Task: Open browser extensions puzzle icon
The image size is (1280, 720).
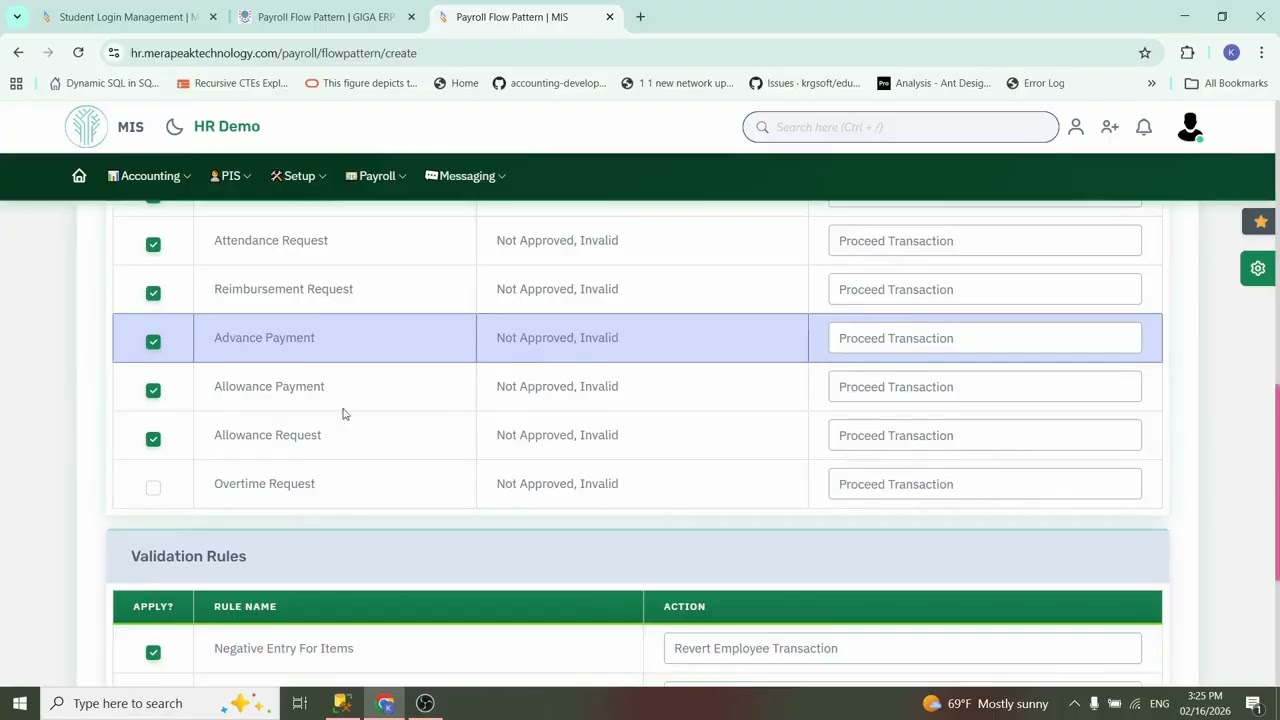Action: (x=1187, y=53)
